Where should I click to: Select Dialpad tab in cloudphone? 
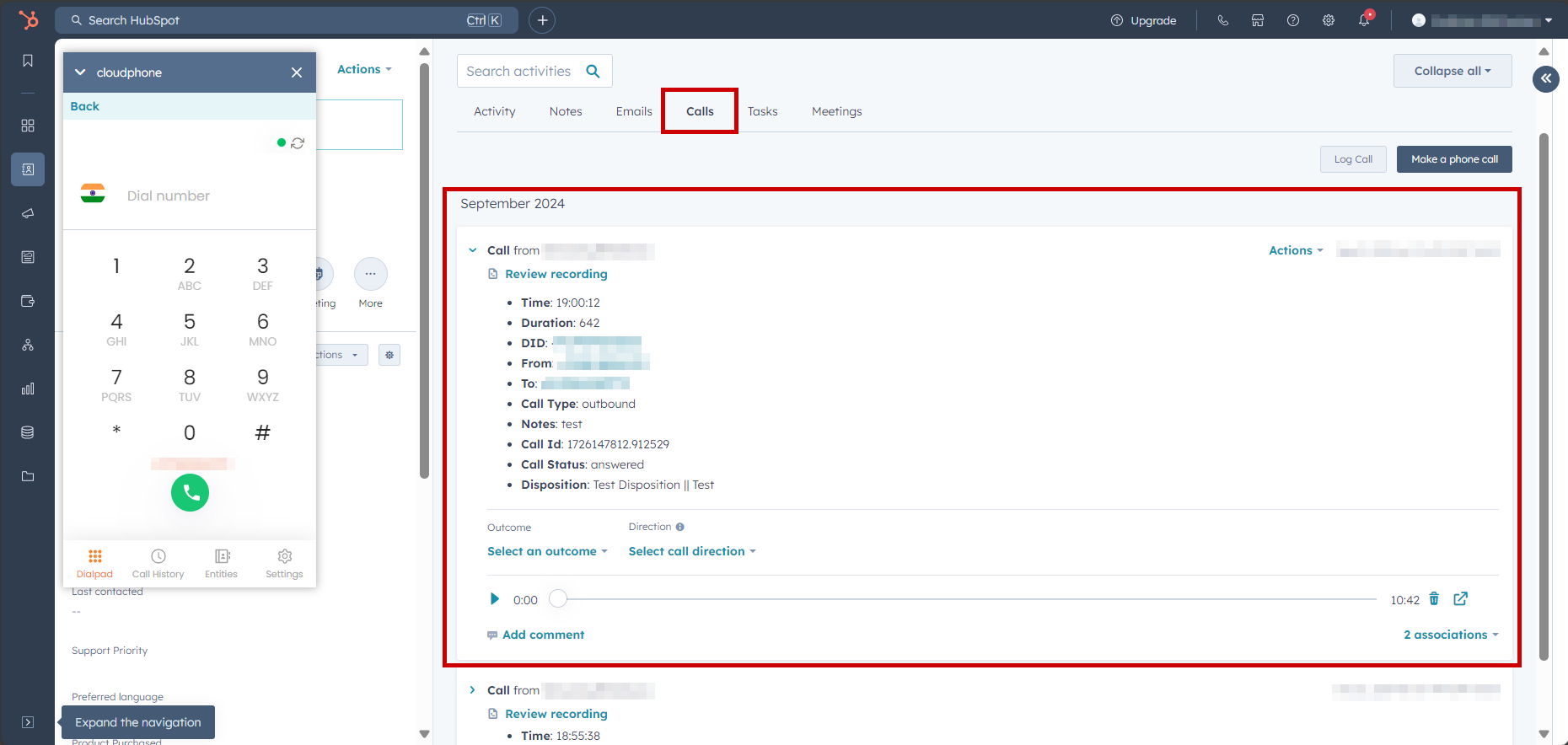94,564
